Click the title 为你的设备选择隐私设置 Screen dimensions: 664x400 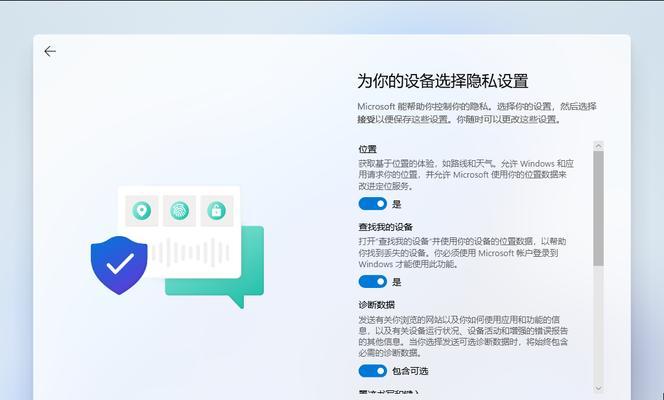click(x=443, y=81)
